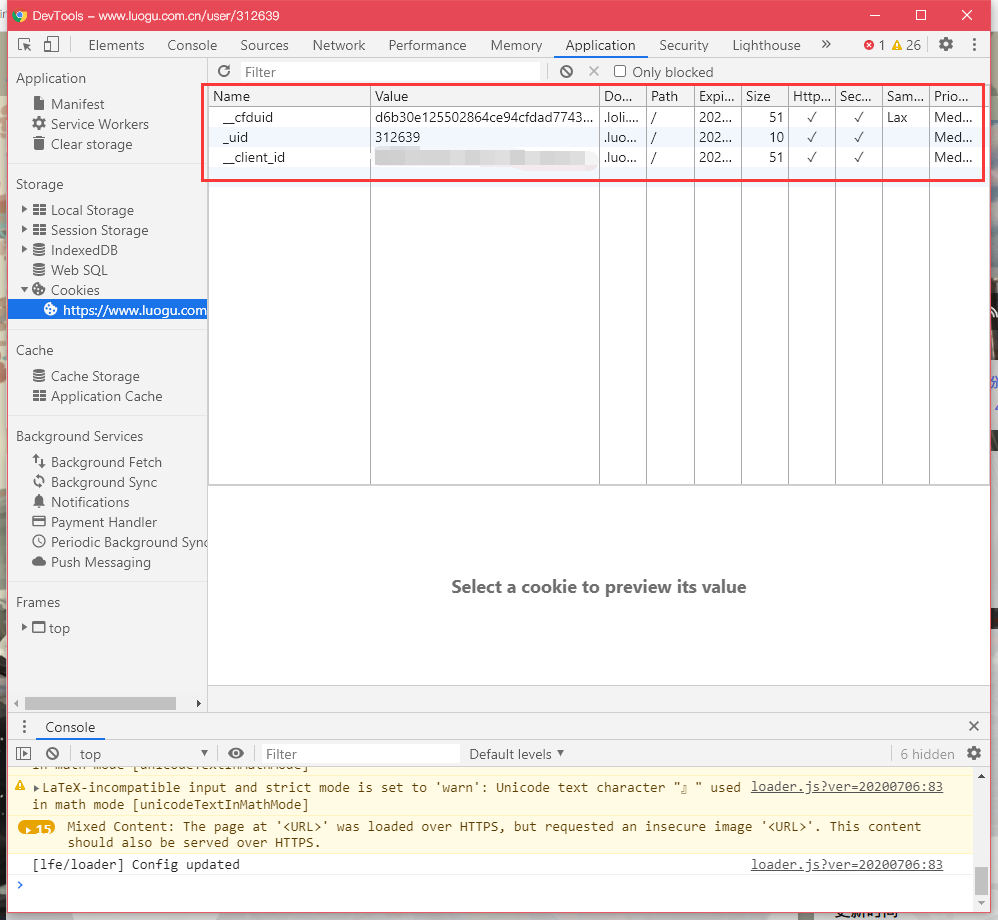
Task: Switch to the Sources tab
Action: click(x=264, y=45)
